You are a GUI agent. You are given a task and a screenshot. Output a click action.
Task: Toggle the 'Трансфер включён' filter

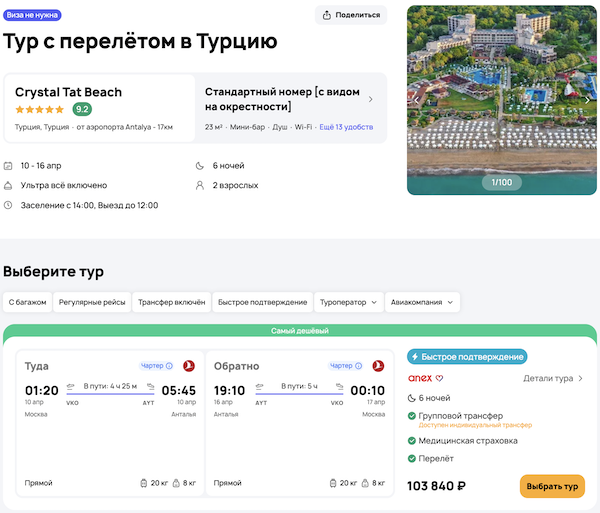point(171,302)
